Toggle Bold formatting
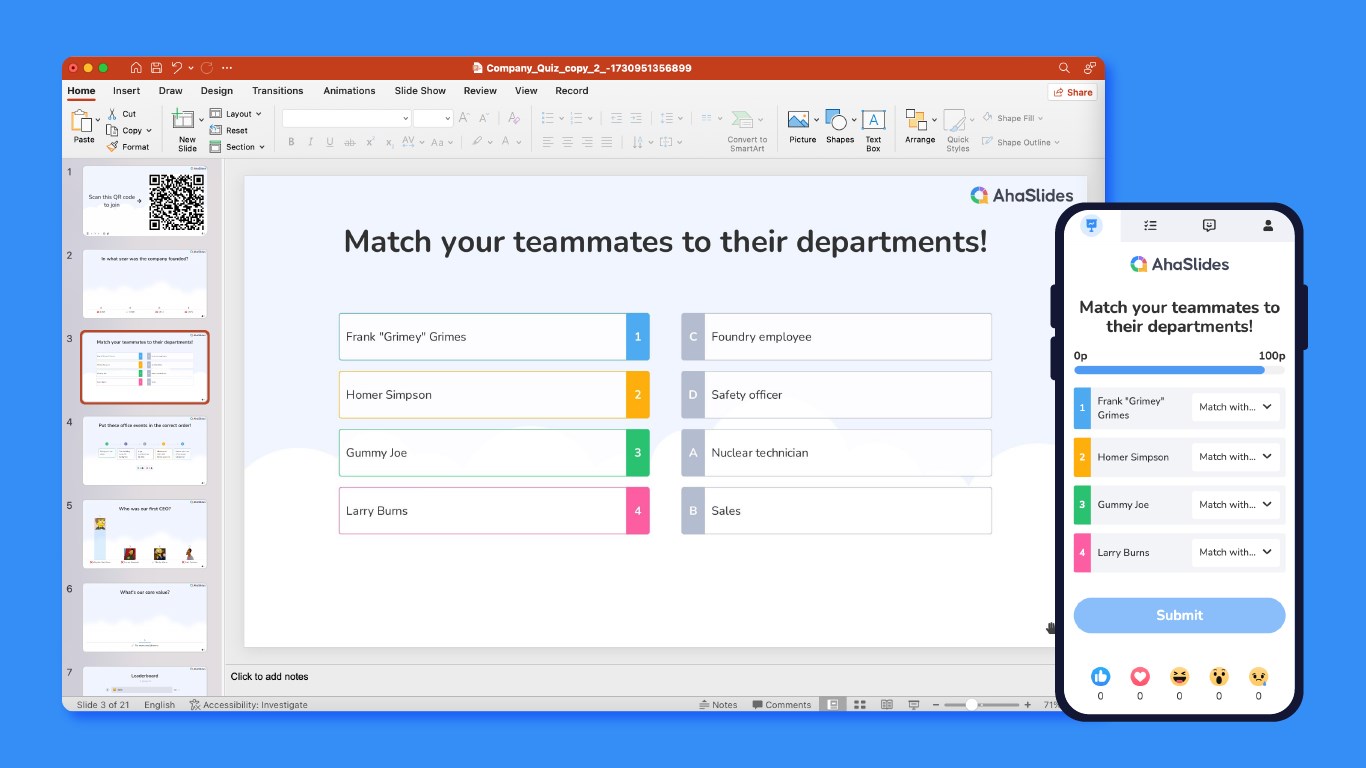1366x768 pixels. click(x=291, y=142)
